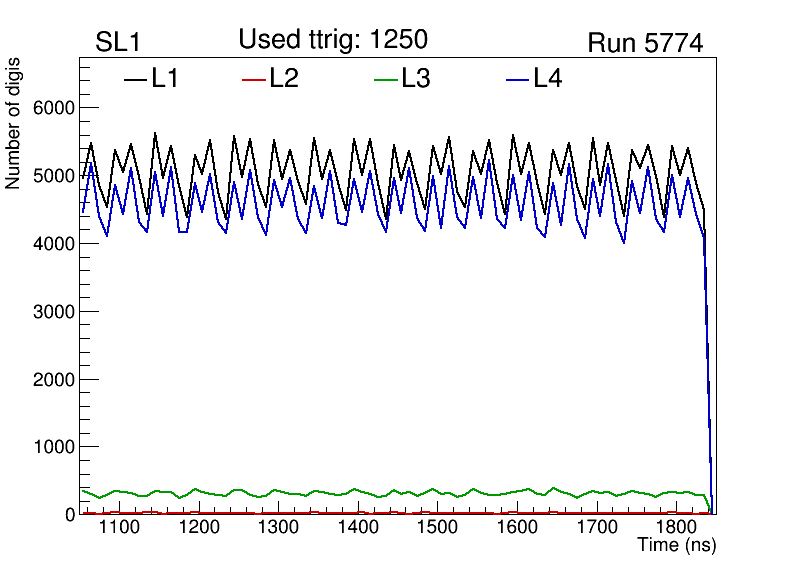
Task: Click the black L1 legend line sample
Action: coord(135,79)
